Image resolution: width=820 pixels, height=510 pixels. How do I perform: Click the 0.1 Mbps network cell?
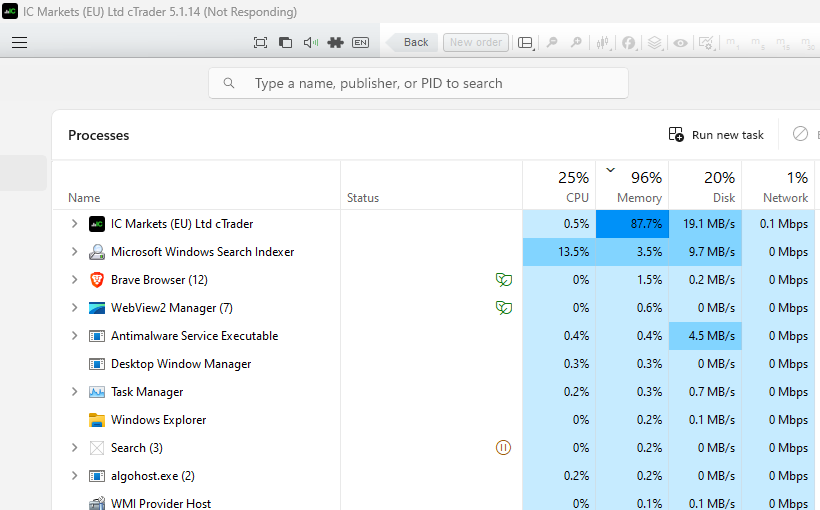[x=778, y=224]
